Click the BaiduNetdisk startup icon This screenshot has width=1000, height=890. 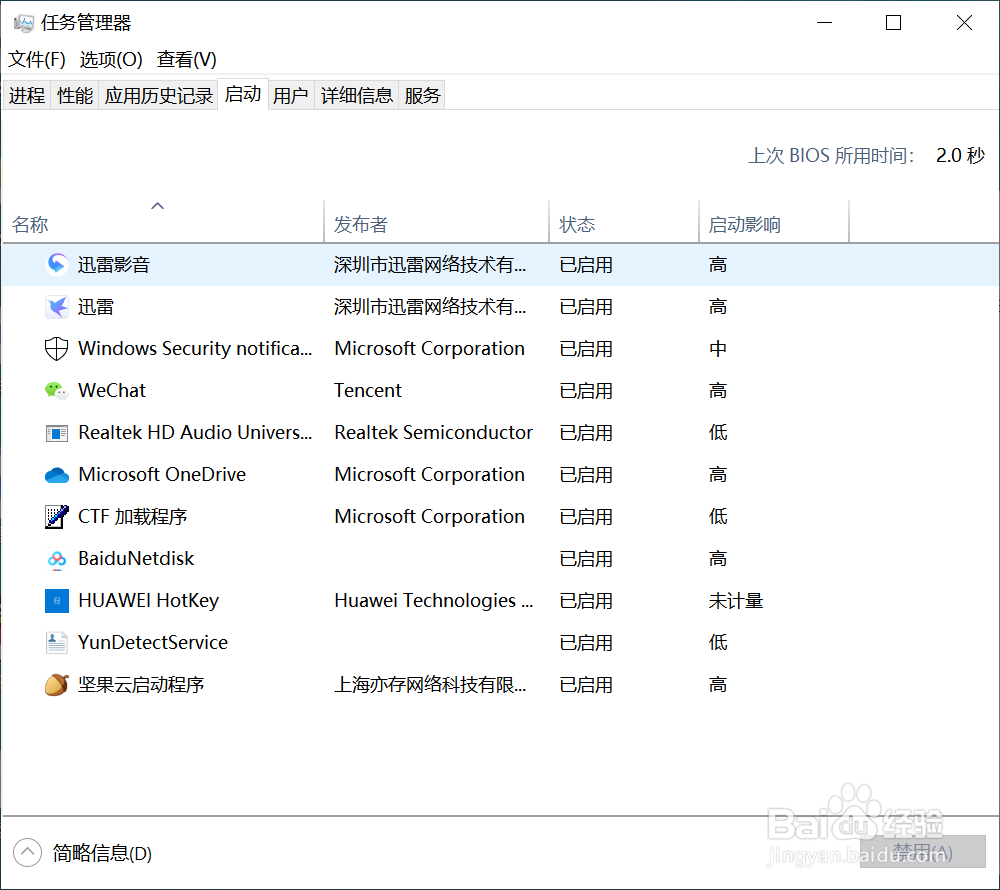[x=57, y=558]
